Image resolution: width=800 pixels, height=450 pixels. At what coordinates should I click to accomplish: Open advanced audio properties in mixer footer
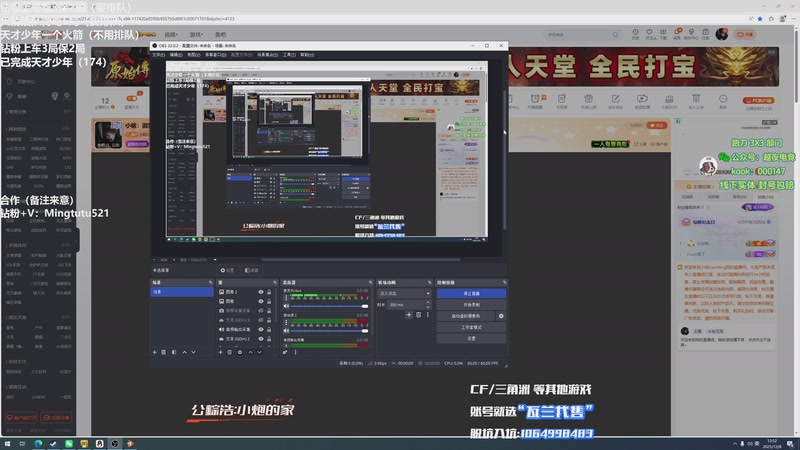(285, 352)
